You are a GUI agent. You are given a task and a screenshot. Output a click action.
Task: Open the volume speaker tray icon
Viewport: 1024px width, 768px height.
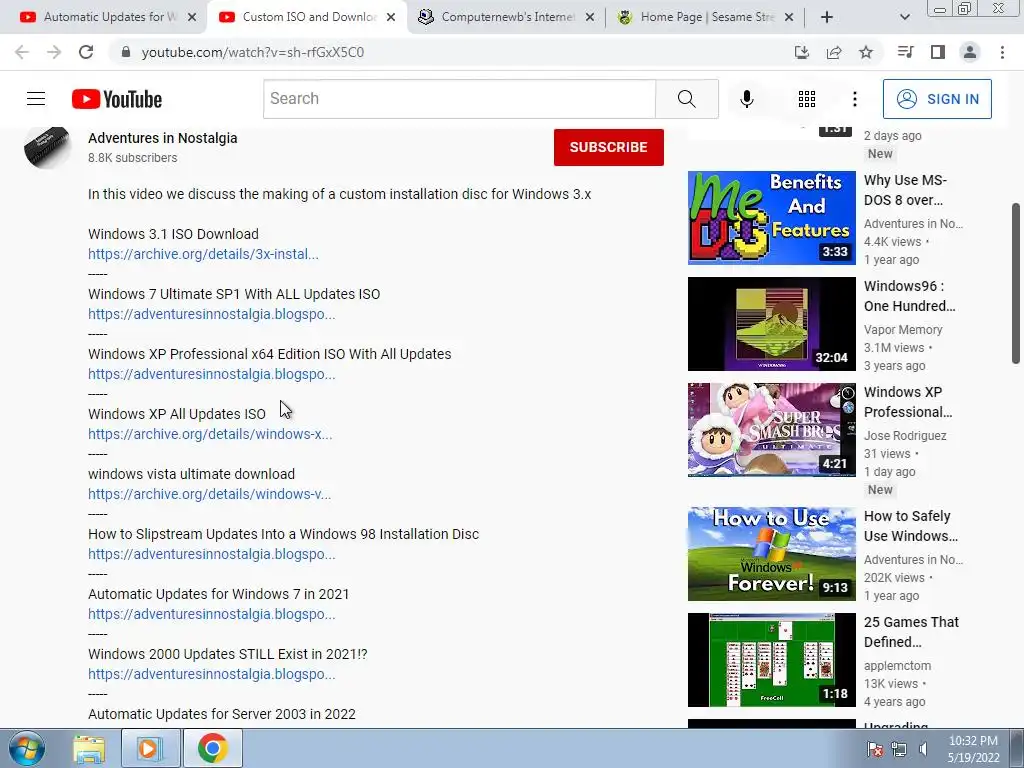pyautogui.click(x=923, y=749)
